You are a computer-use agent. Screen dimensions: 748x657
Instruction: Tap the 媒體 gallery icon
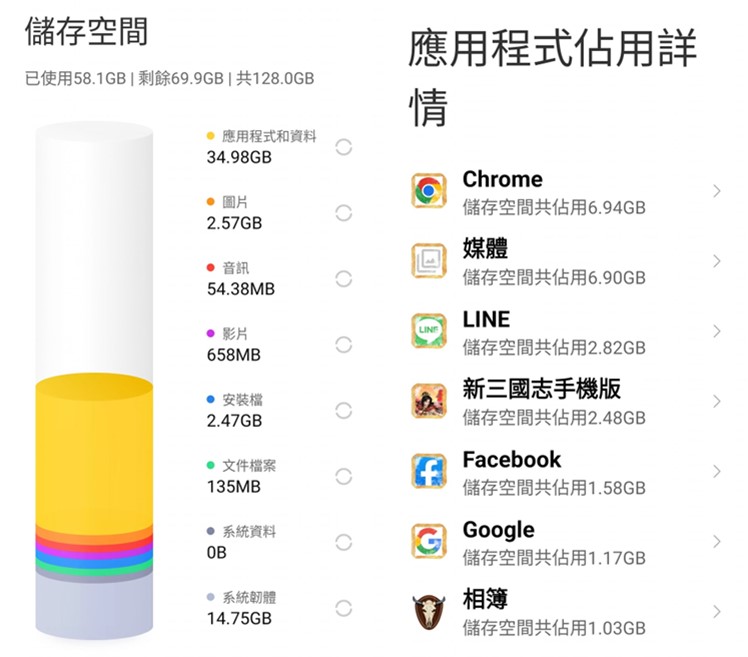tap(429, 261)
